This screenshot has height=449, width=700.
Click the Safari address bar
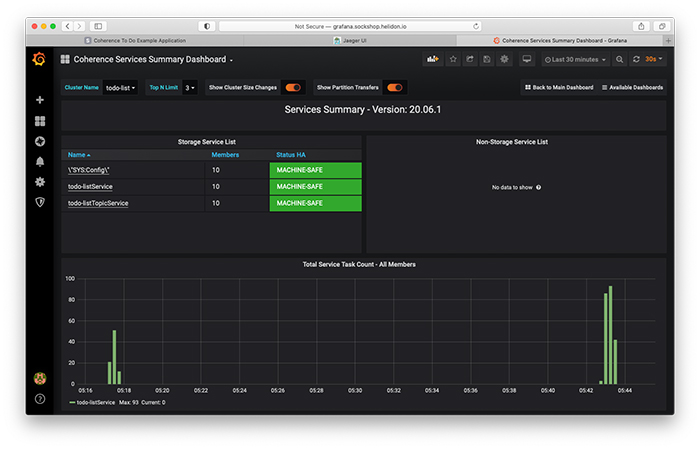pos(350,26)
